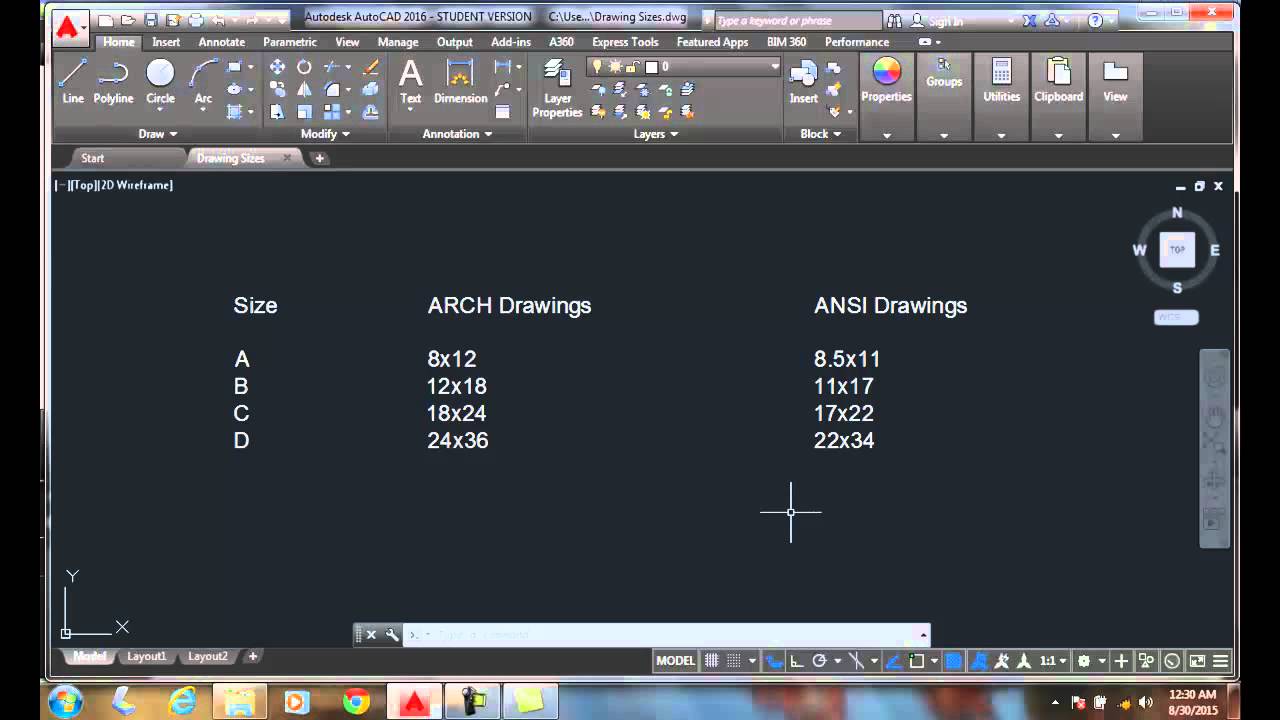Expand the Modify panel dropdown

[x=325, y=134]
